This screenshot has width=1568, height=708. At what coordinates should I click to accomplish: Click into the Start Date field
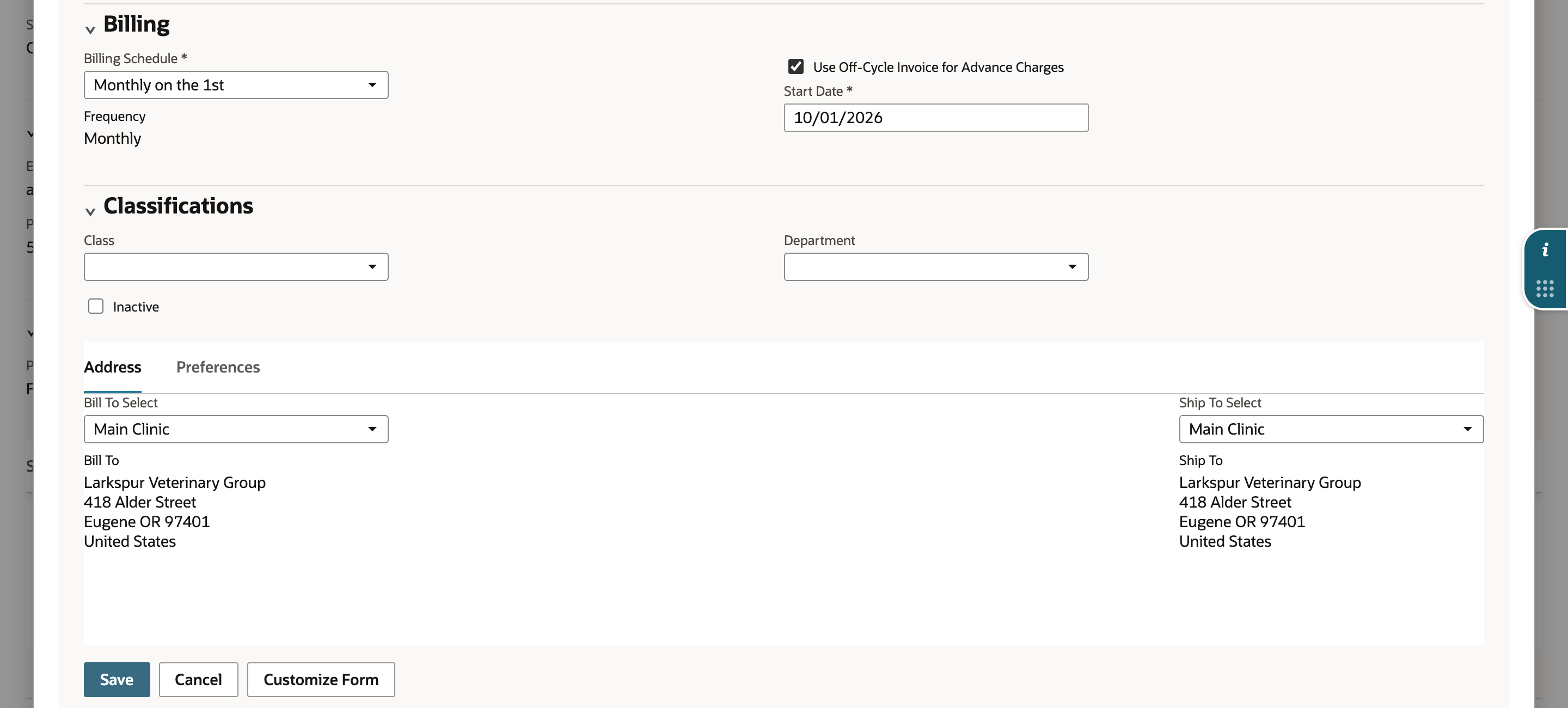[936, 118]
